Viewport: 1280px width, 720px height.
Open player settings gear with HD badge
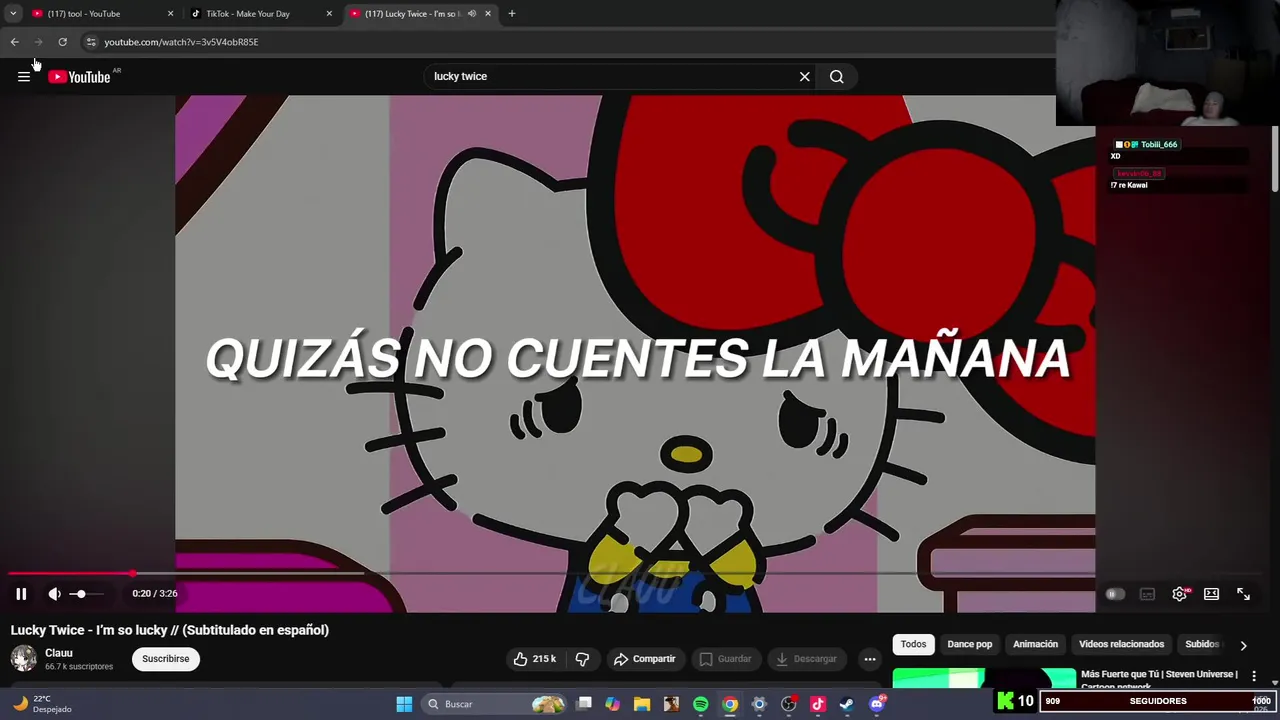(x=1180, y=594)
